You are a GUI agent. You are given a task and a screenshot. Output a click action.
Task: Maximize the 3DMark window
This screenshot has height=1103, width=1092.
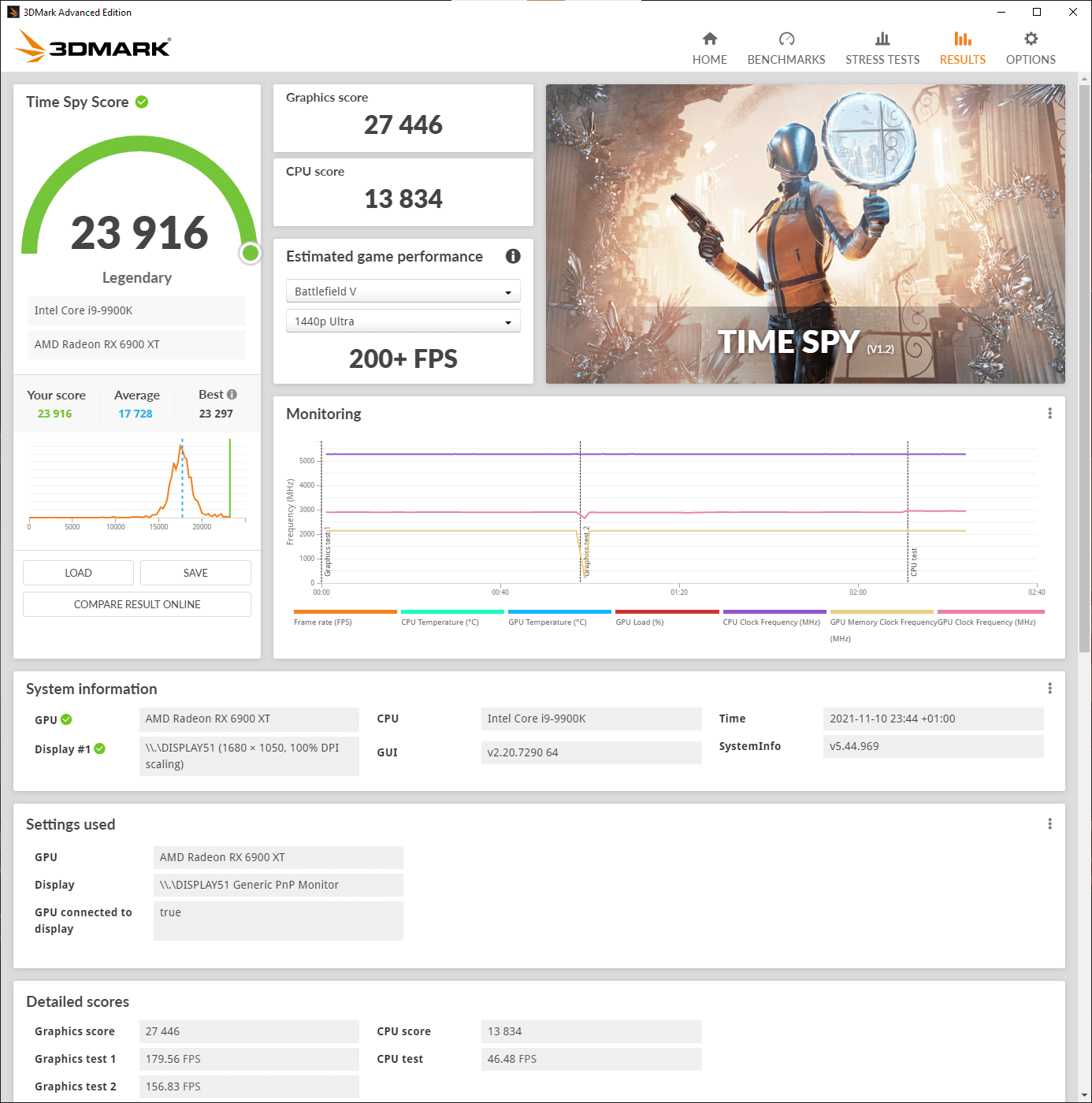pyautogui.click(x=1037, y=12)
